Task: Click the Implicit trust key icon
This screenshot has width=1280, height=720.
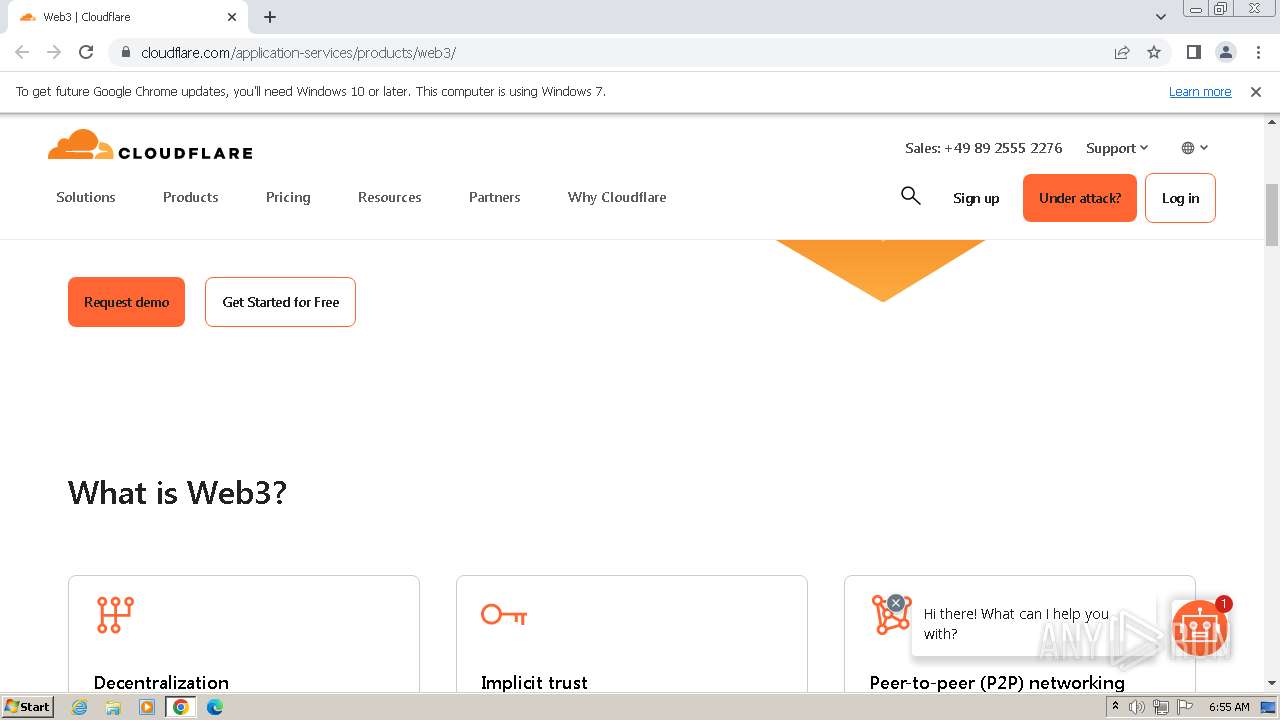Action: [x=504, y=614]
